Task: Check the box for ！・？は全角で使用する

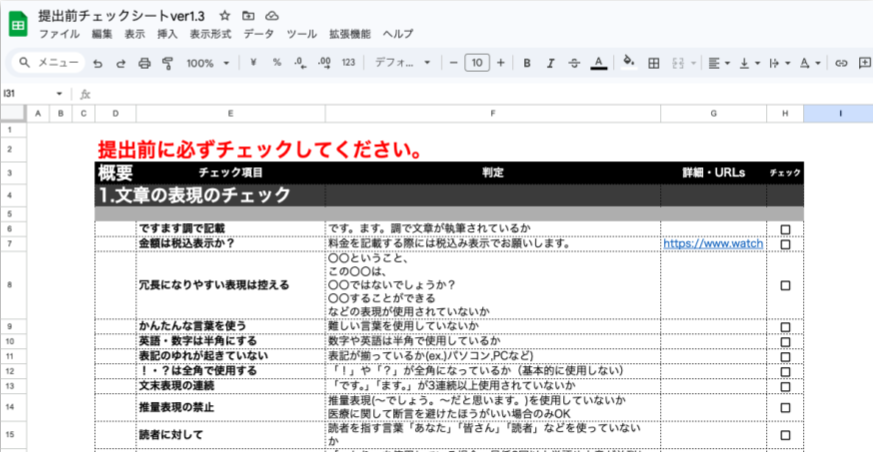Action: 785,372
